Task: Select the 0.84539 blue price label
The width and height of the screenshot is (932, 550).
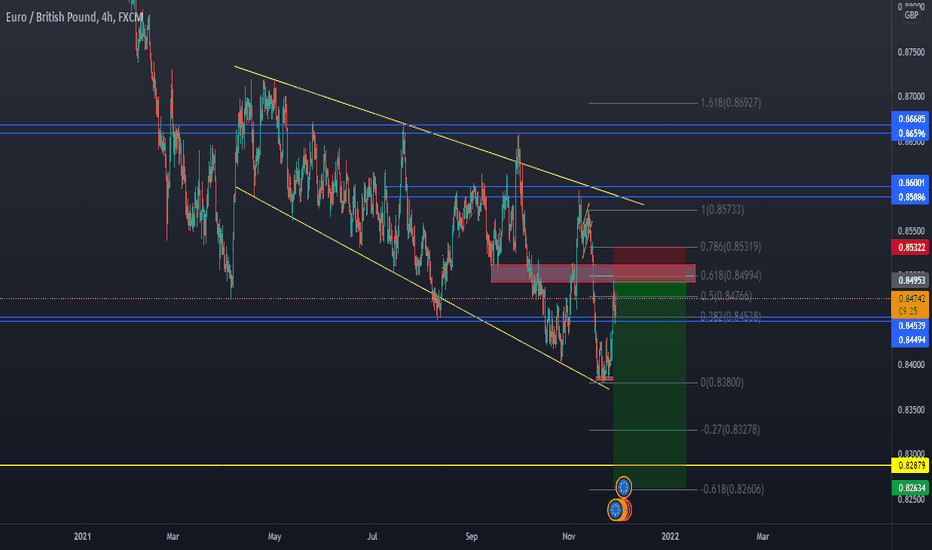Action: [911, 326]
